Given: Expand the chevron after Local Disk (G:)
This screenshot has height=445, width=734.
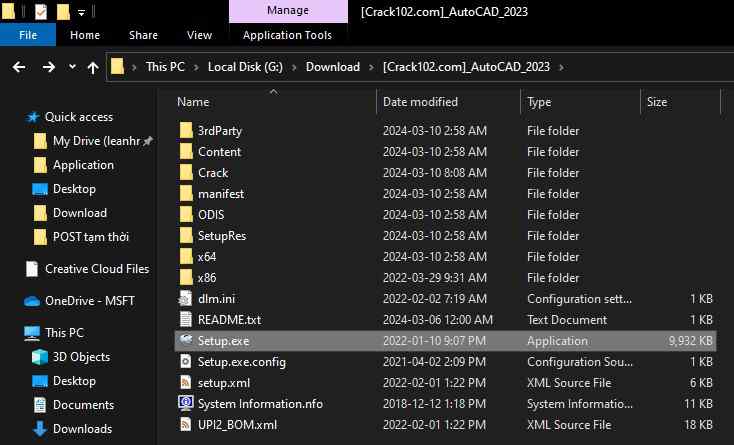Looking at the screenshot, I should click(x=292, y=68).
